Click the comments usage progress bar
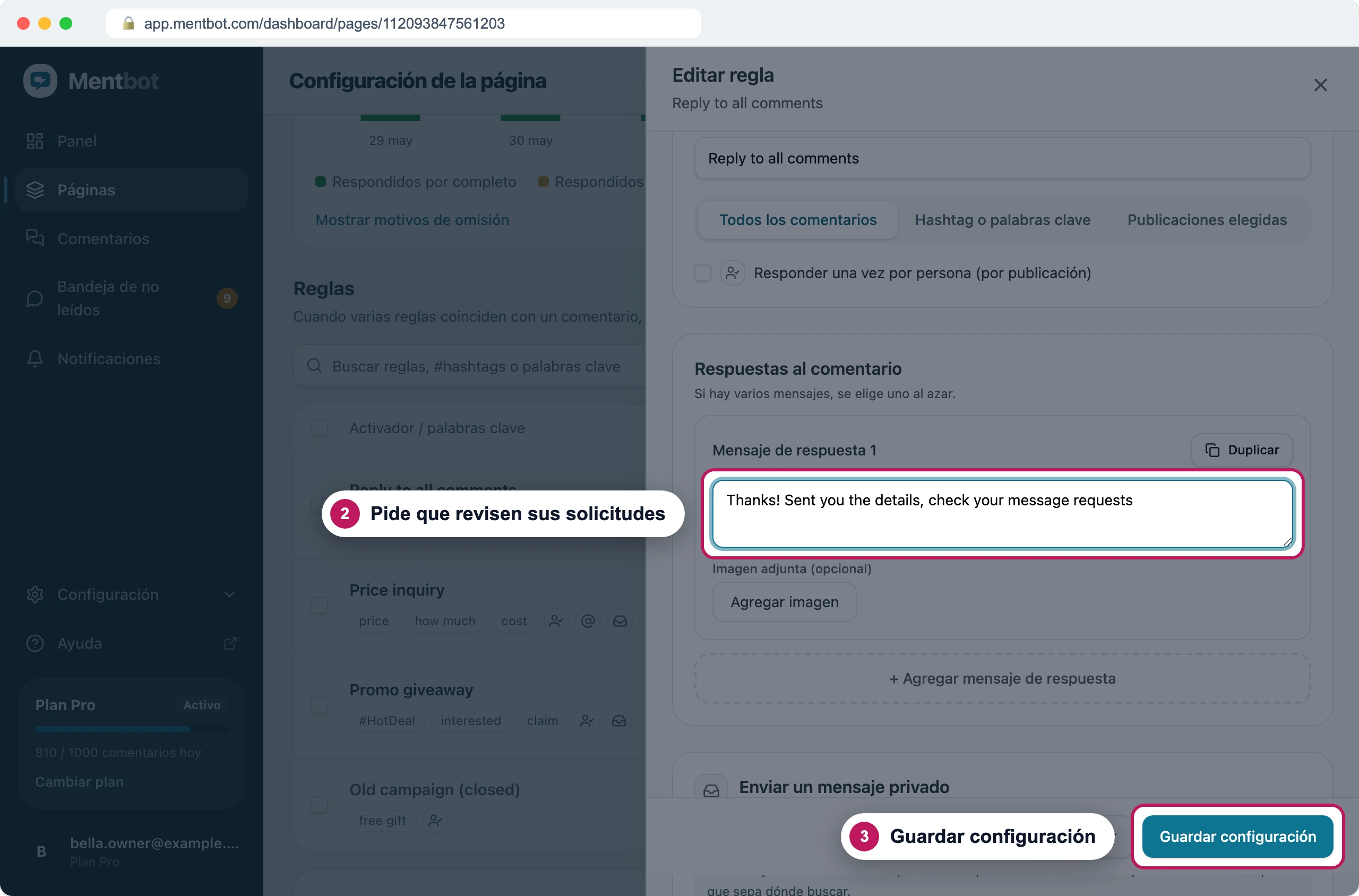 132,729
